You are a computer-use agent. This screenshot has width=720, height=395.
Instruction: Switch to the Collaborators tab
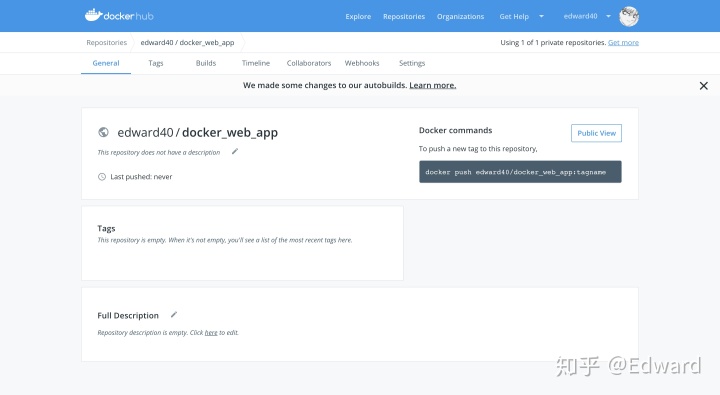point(309,63)
